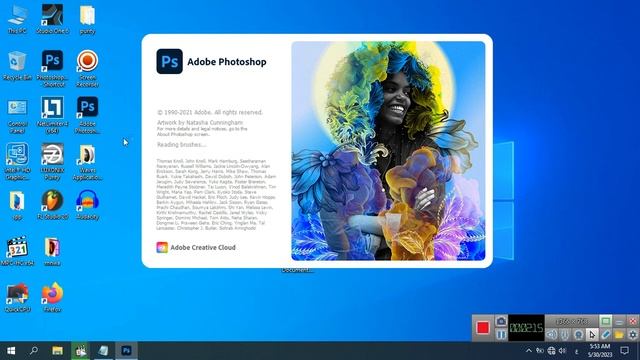
Task: Click the splash screen artwork image
Action: tap(388, 151)
